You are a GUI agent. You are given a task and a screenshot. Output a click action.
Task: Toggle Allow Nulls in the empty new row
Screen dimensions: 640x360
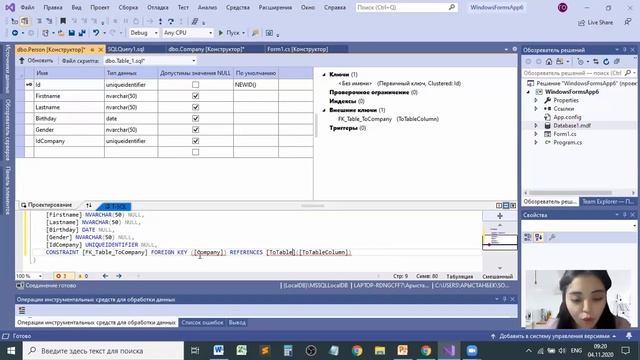(x=196, y=152)
